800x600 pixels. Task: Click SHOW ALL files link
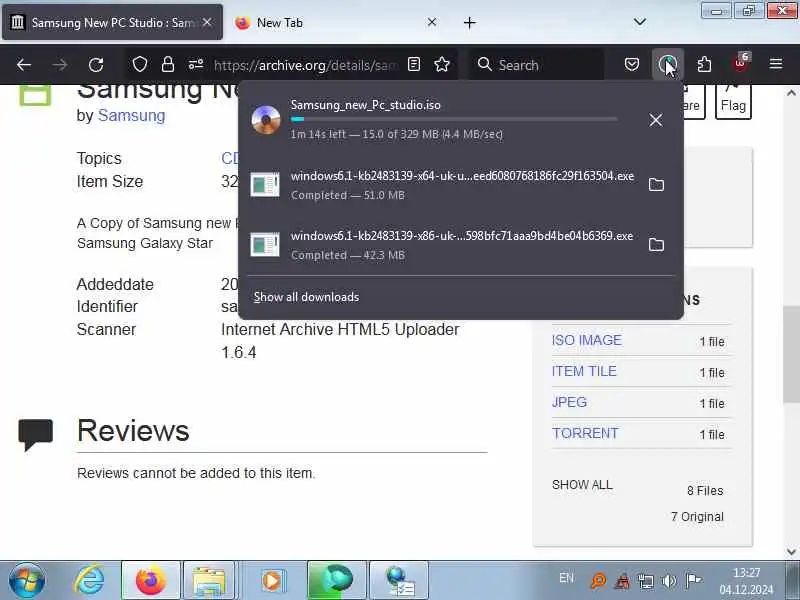coord(582,485)
